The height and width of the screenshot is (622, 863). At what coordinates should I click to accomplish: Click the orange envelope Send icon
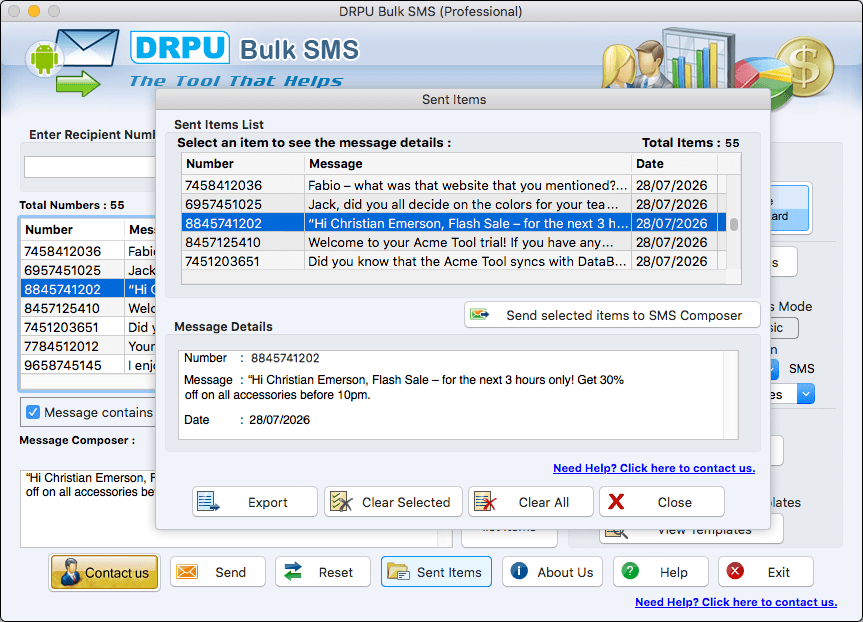[x=187, y=572]
